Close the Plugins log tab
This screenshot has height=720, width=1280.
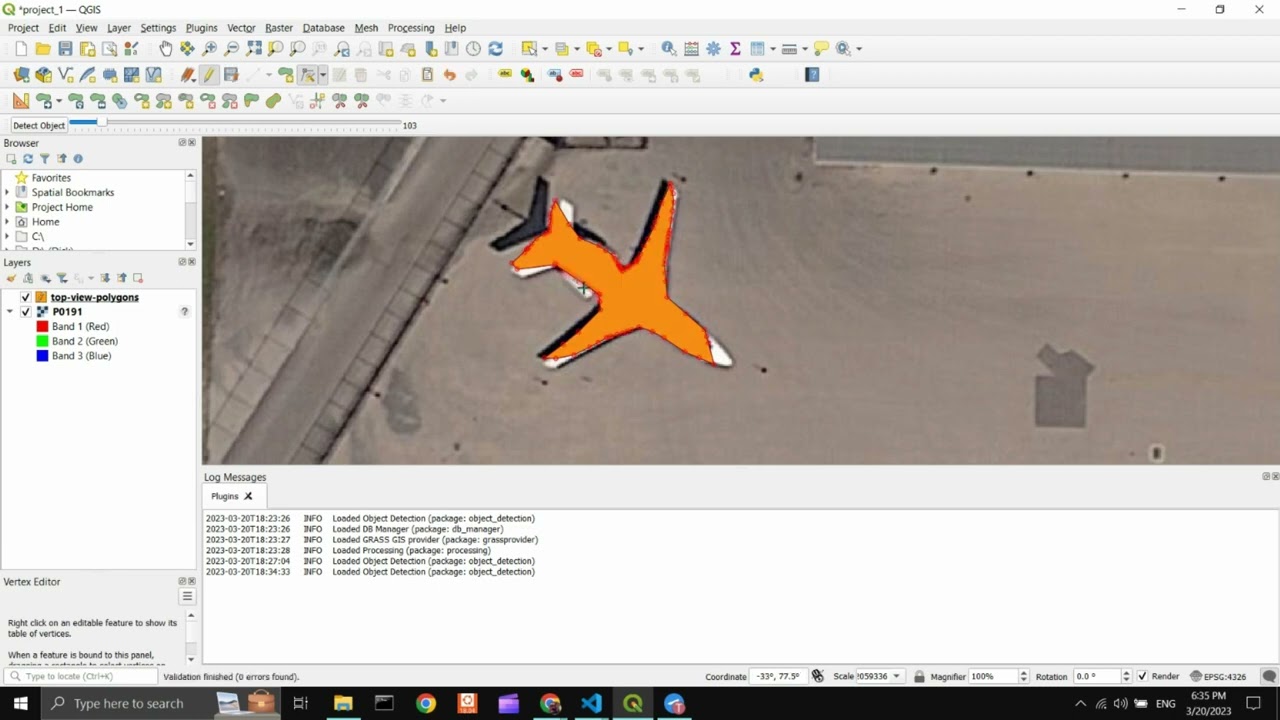[x=248, y=496]
